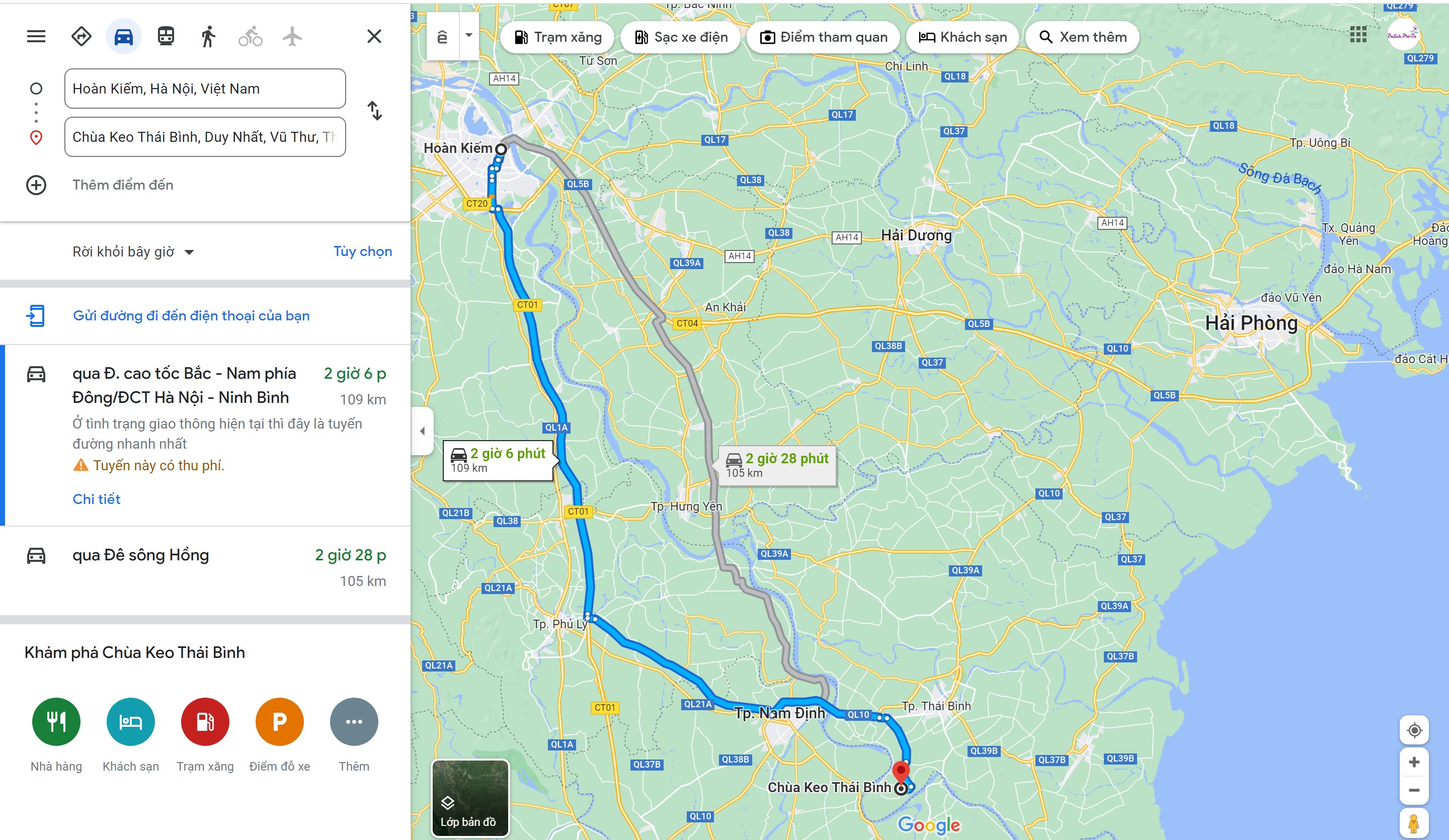Open the hamburger main menu
This screenshot has height=840, width=1449.
click(x=36, y=37)
